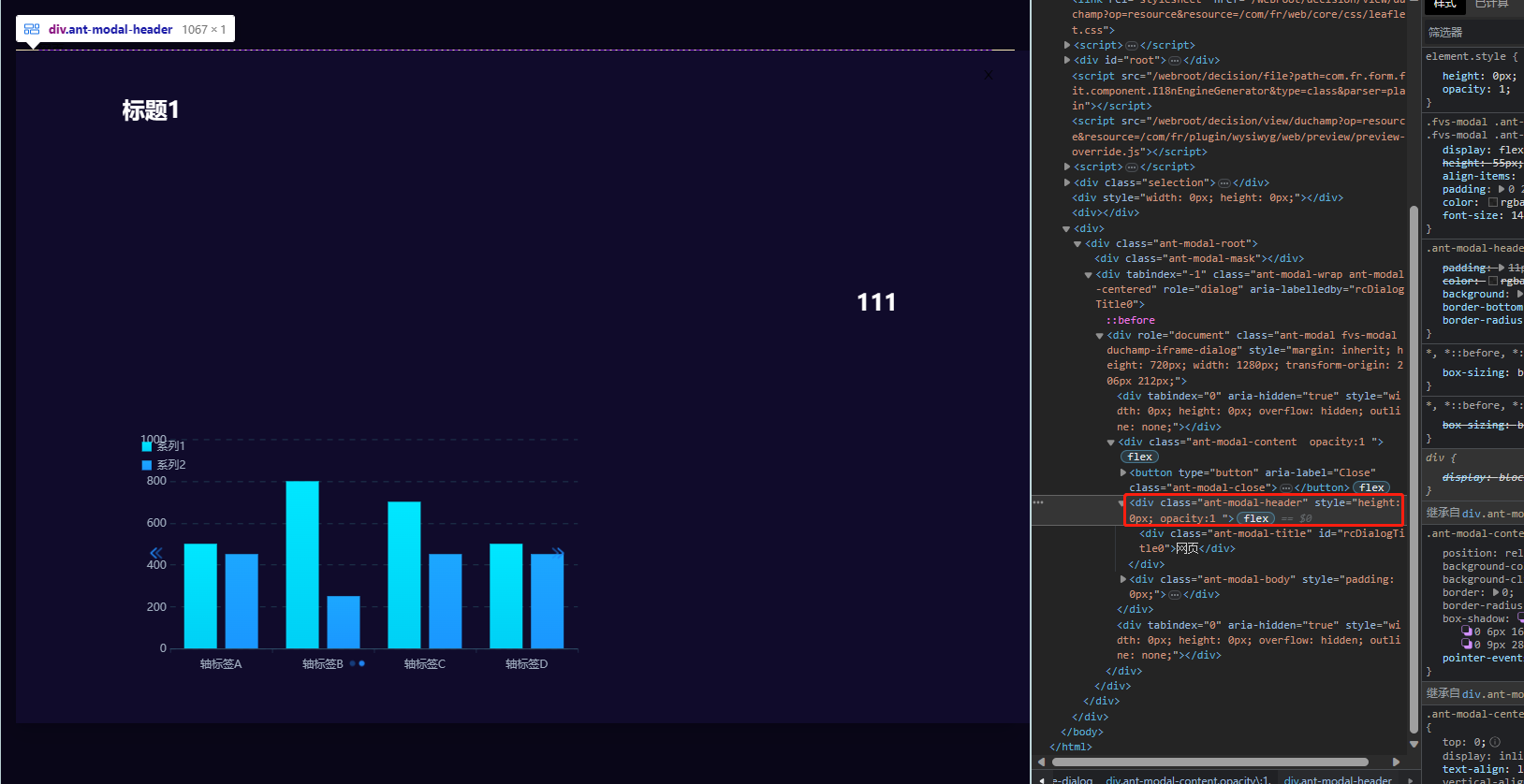Click the color swatch beside color: rgba in .fvs-modal rule
The image size is (1524, 784).
1492,202
